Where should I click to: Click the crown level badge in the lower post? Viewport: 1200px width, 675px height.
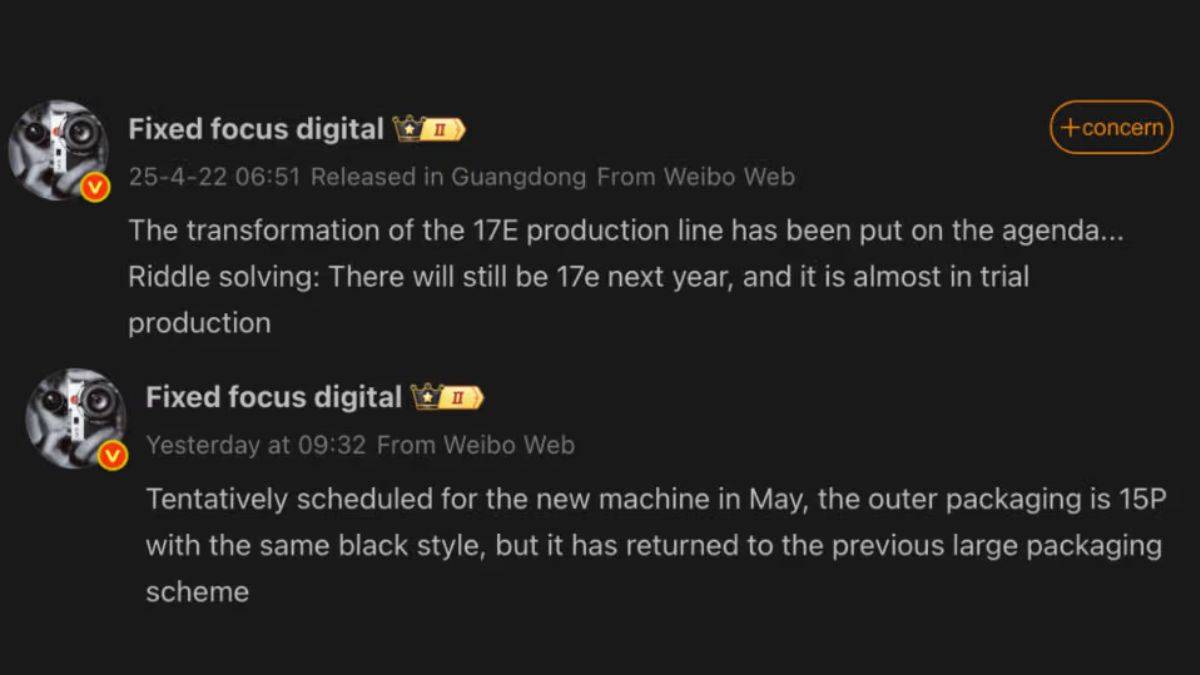coord(448,397)
